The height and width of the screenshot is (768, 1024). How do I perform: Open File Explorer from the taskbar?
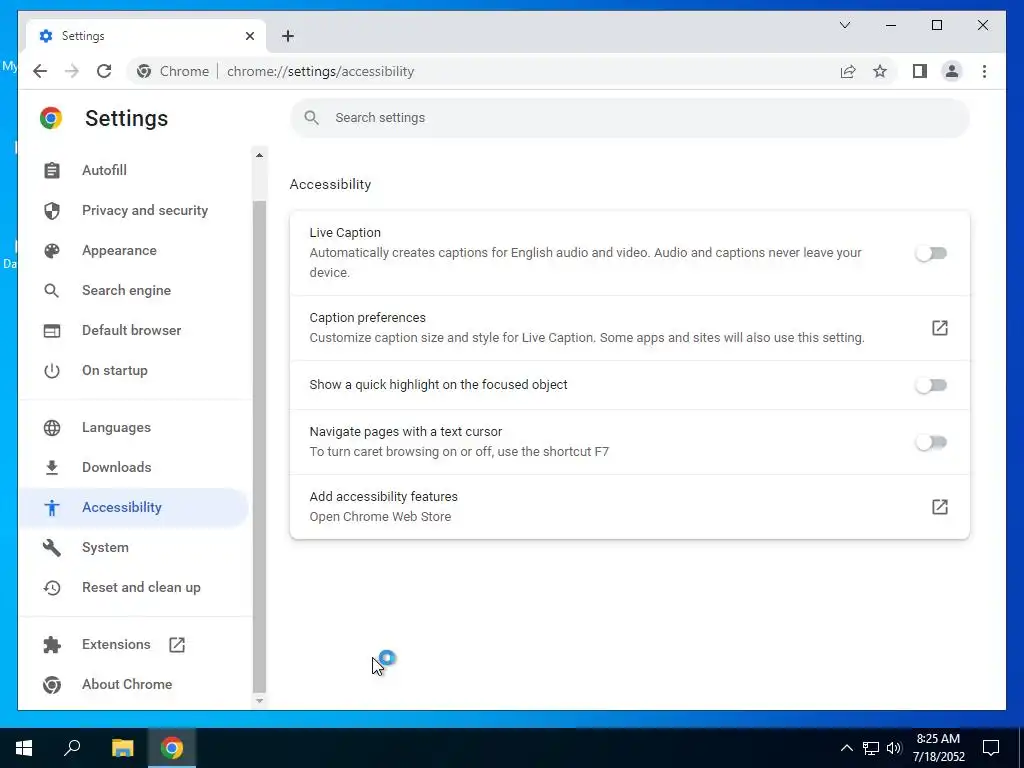tap(122, 748)
